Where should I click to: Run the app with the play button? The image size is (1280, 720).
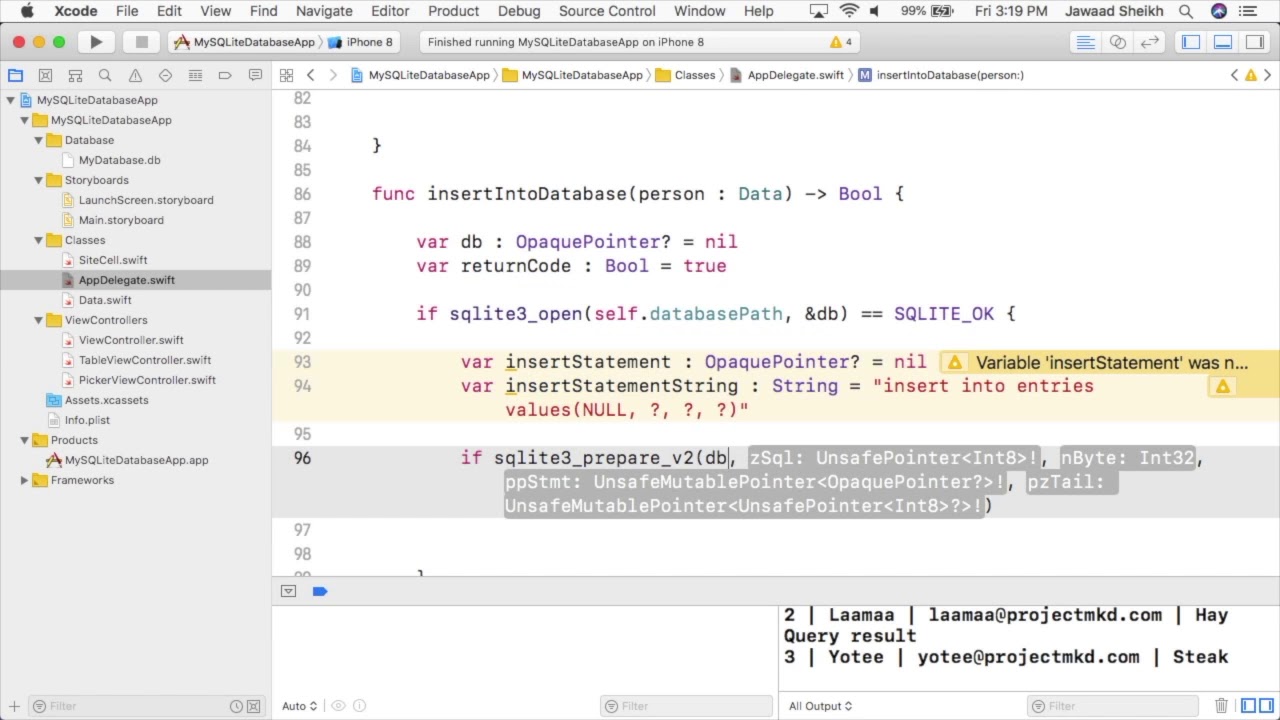(x=96, y=42)
